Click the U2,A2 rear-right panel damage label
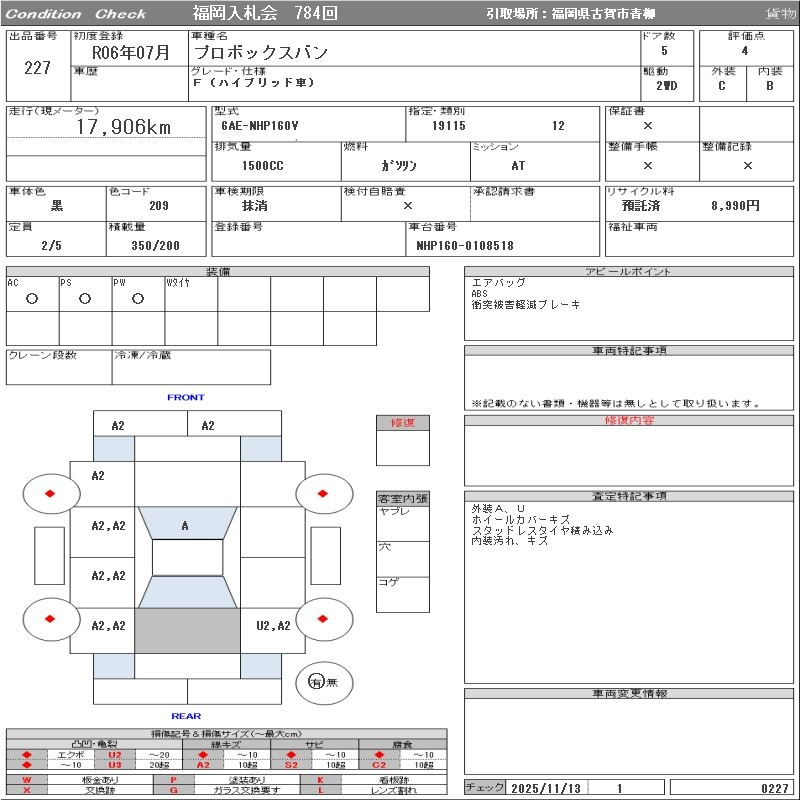The image size is (800, 800). coord(273,626)
